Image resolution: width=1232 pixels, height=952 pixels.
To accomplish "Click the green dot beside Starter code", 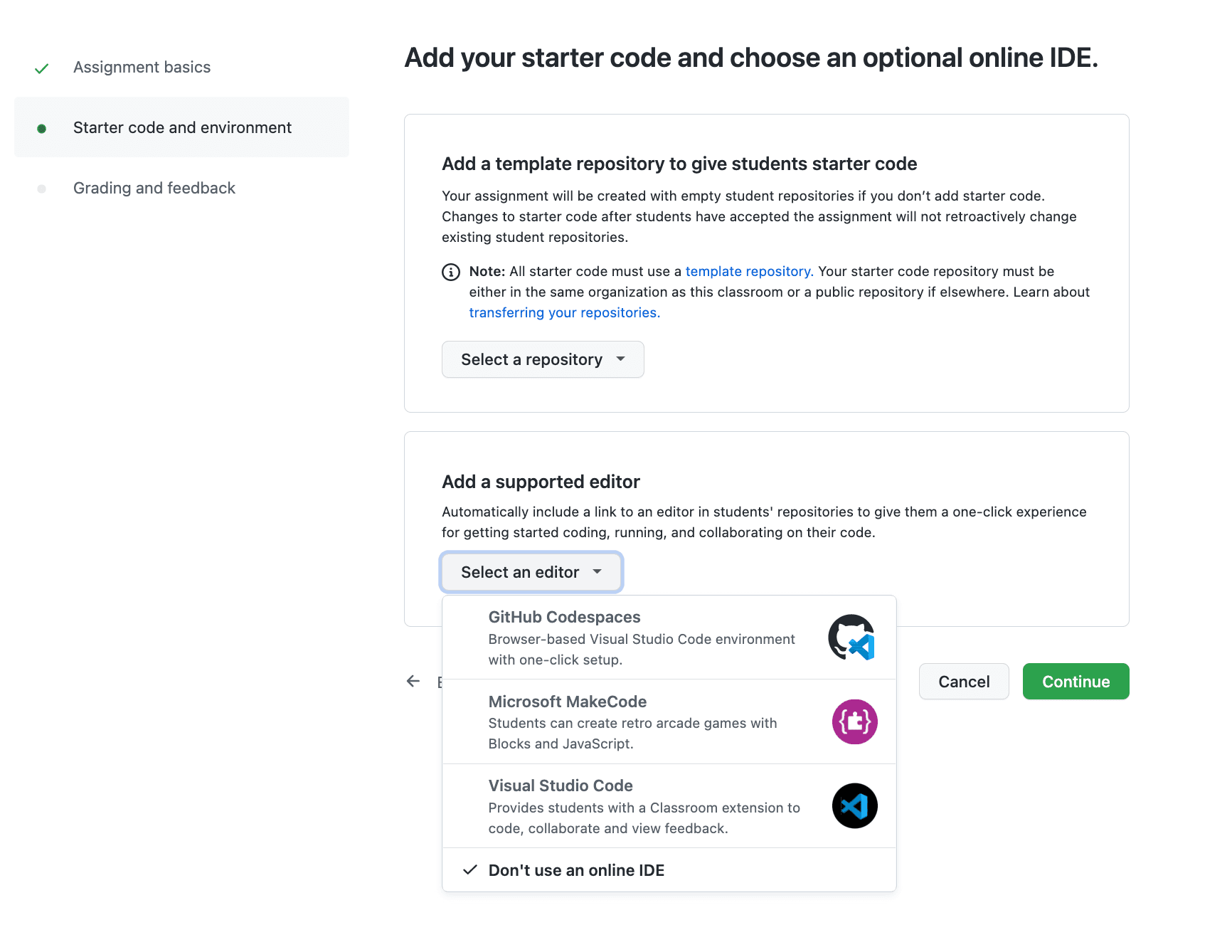I will (x=42, y=129).
